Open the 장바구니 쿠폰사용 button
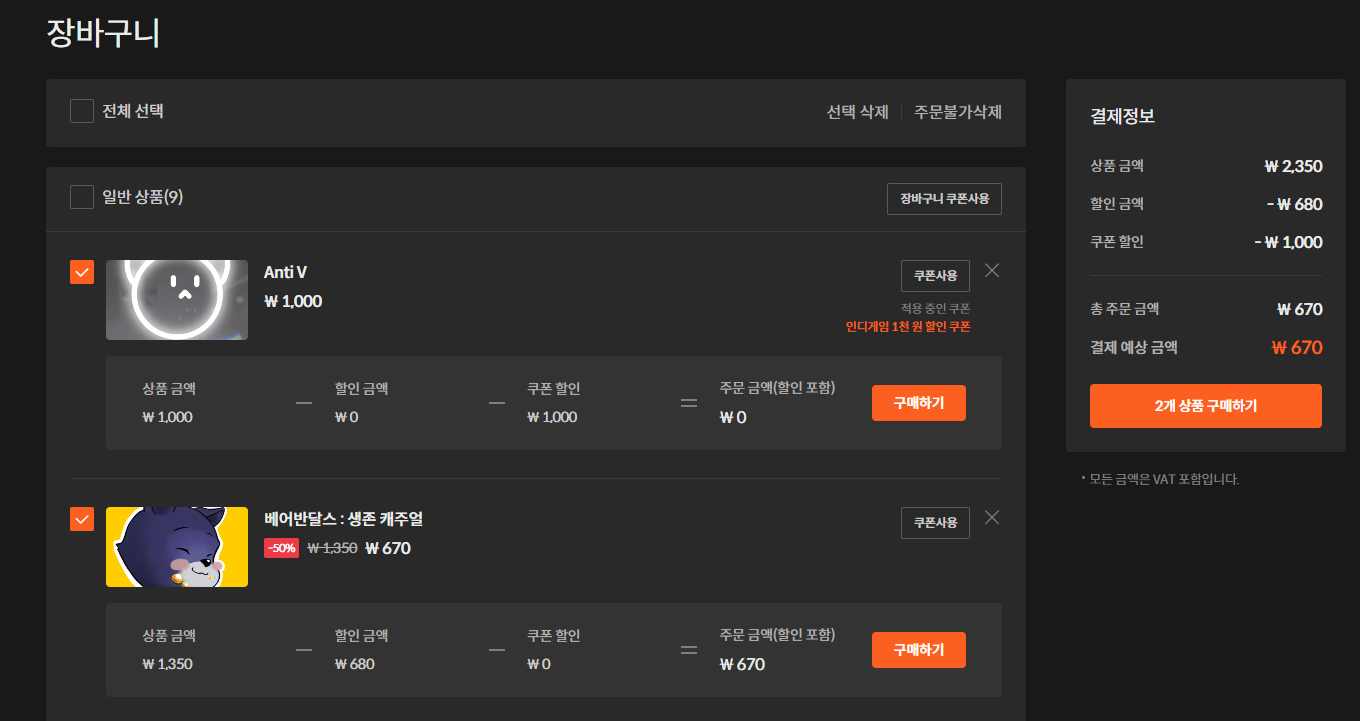1360x721 pixels. (x=944, y=199)
